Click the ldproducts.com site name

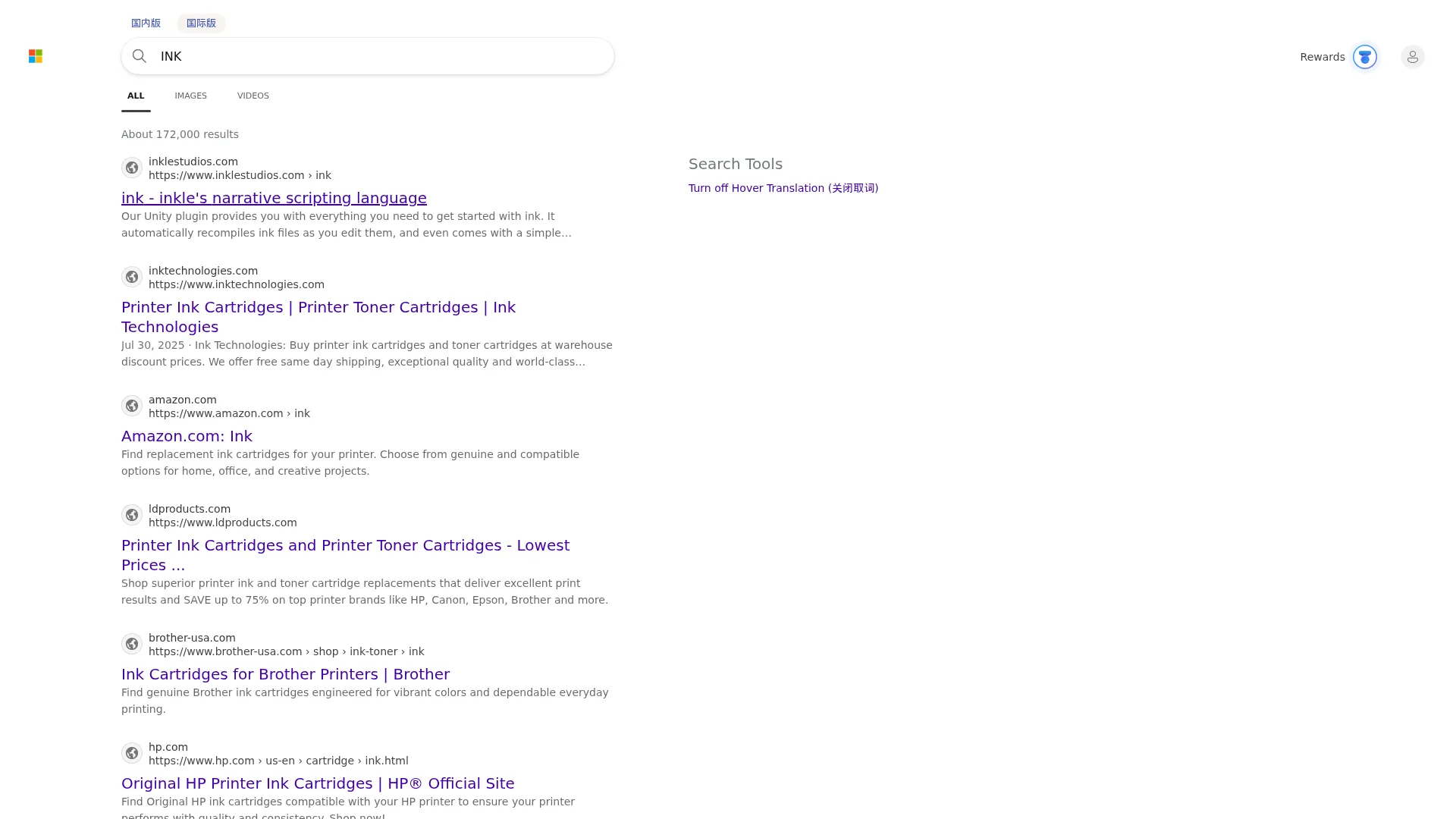coord(190,509)
